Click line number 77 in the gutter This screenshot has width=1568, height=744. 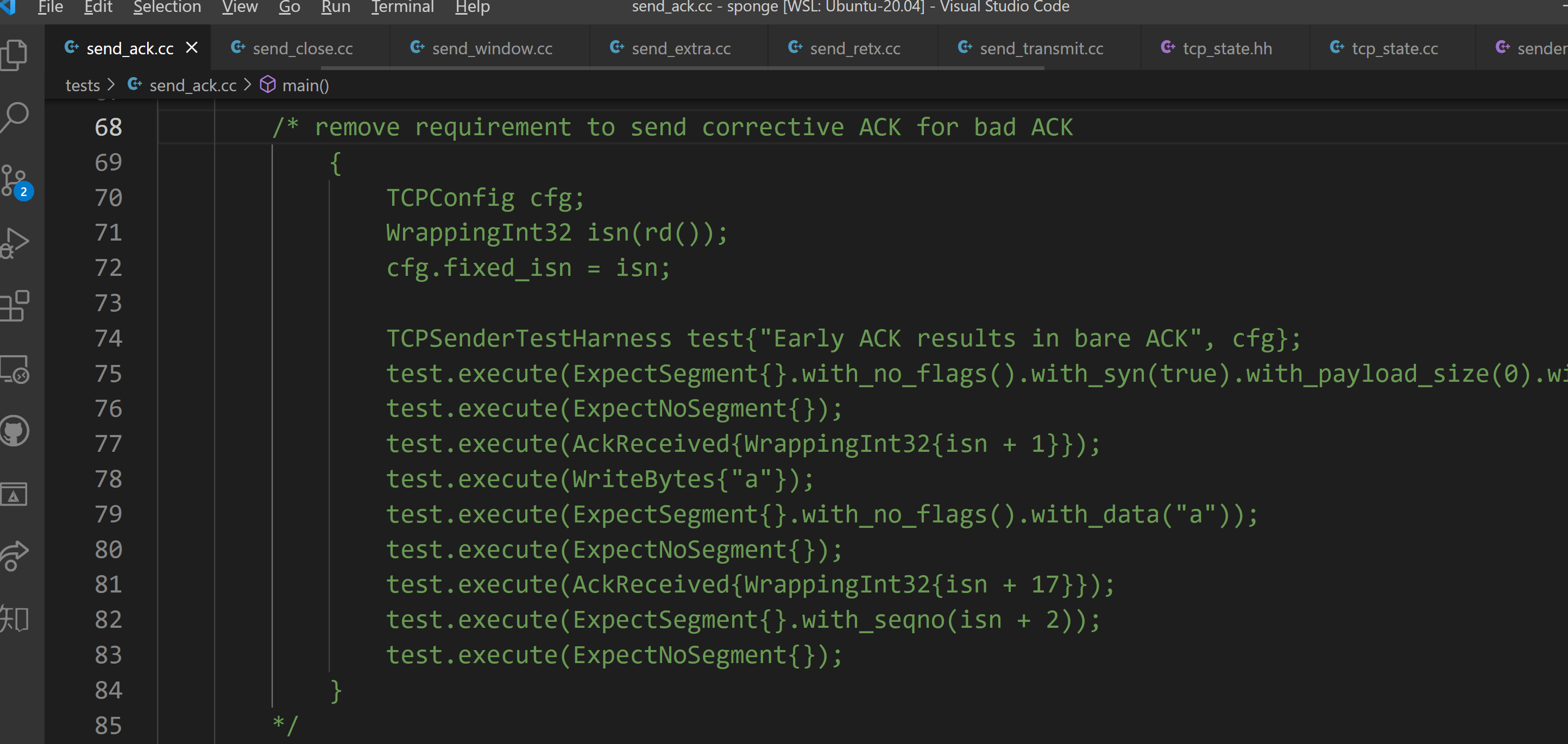tap(108, 444)
